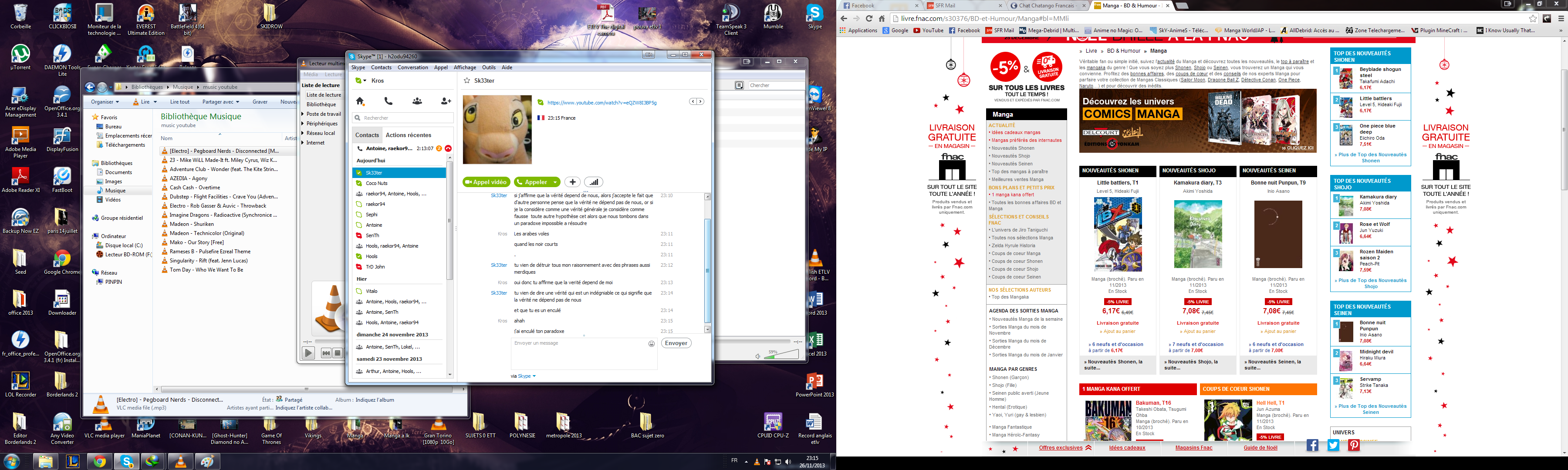
Task: Open Conversation menu in Skype
Action: click(x=413, y=67)
